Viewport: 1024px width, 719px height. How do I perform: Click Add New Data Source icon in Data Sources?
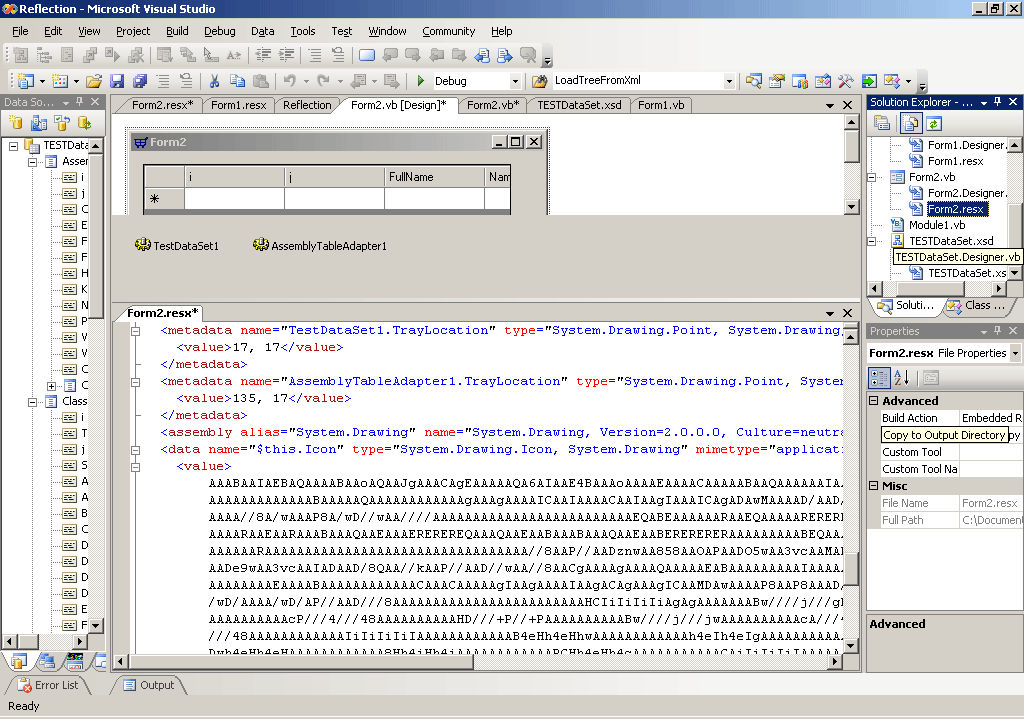tap(16, 122)
